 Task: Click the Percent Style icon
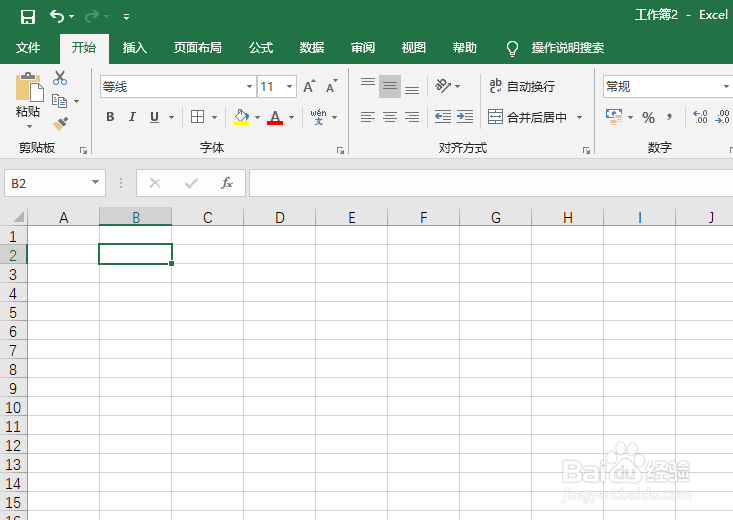(648, 117)
